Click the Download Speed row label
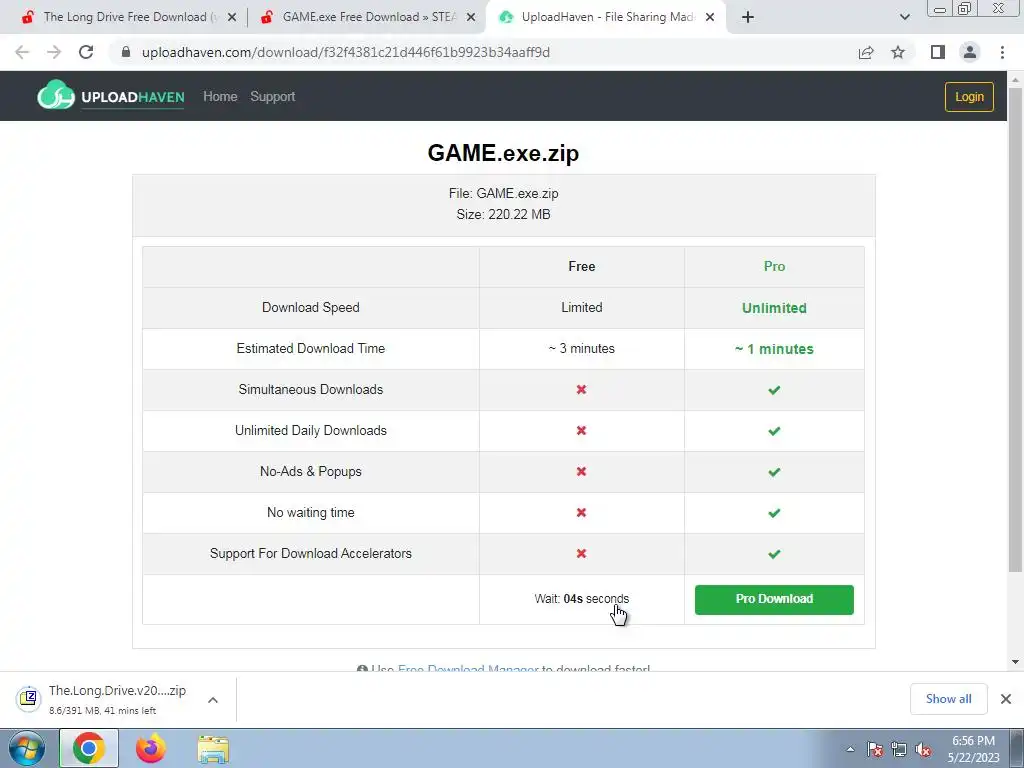The height and width of the screenshot is (768, 1024). pos(311,308)
